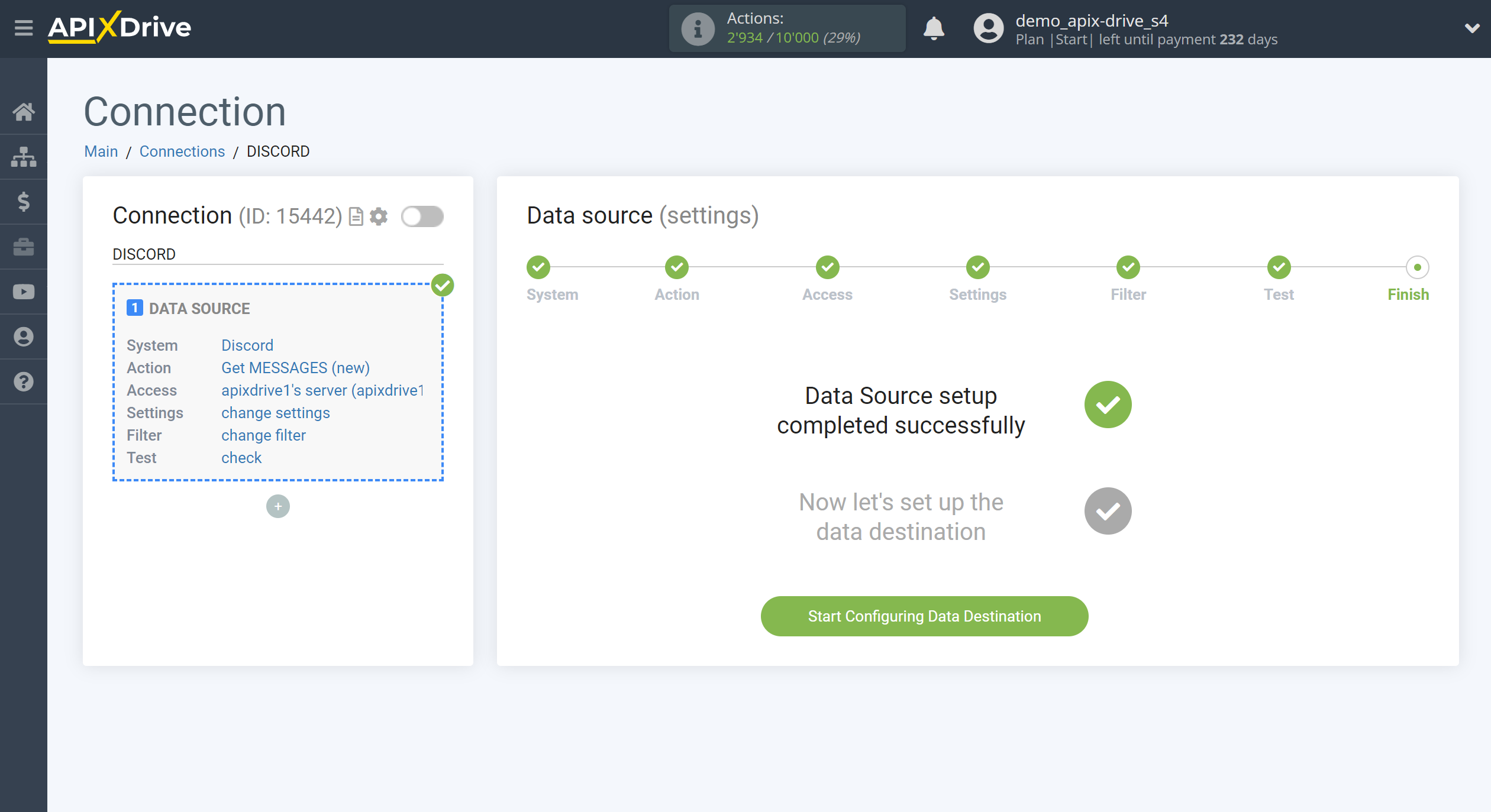Expand the connection settings gear icon
Image resolution: width=1491 pixels, height=812 pixels.
tap(379, 215)
